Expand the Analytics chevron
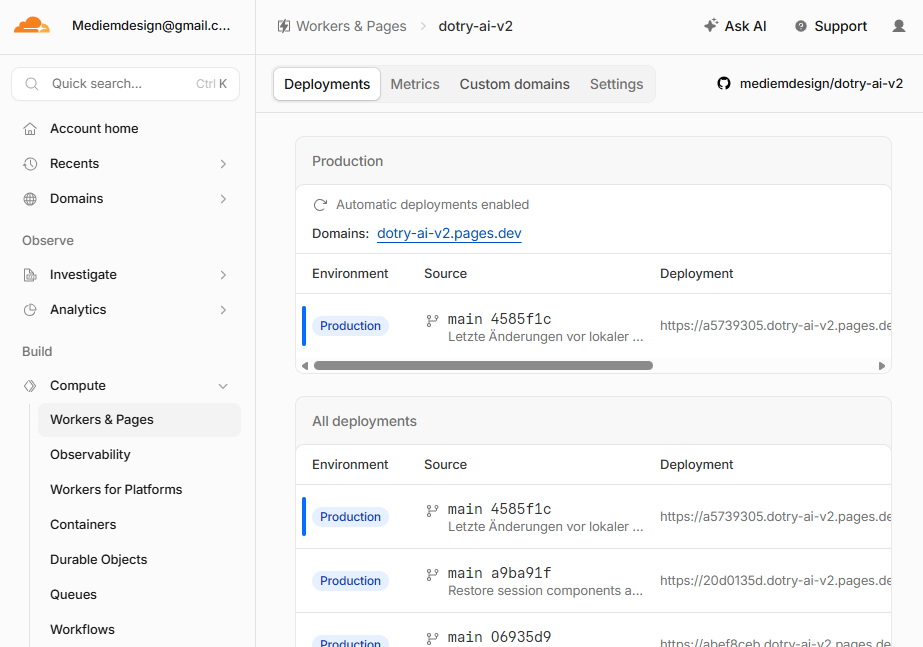The image size is (923, 647). point(223,310)
